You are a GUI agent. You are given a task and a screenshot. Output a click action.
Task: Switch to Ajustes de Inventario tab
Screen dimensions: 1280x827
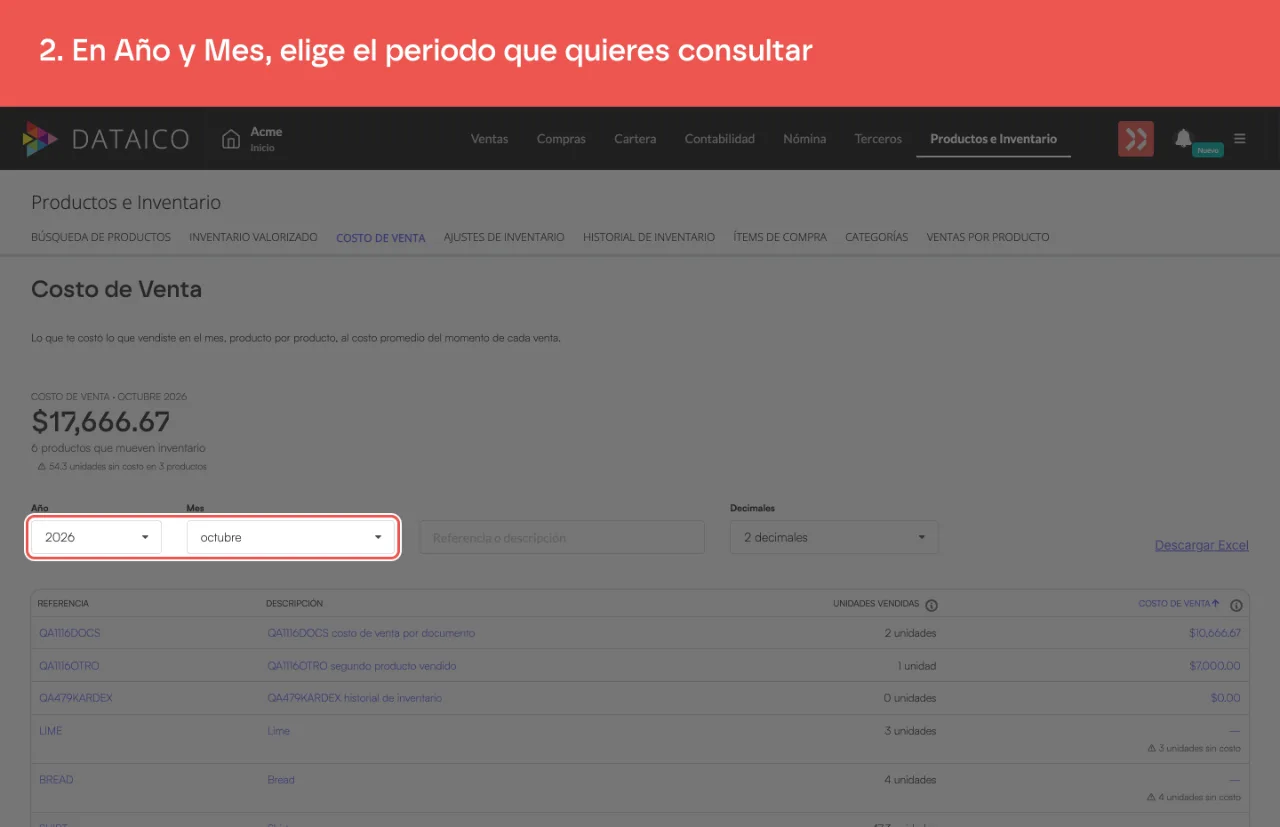pos(504,237)
